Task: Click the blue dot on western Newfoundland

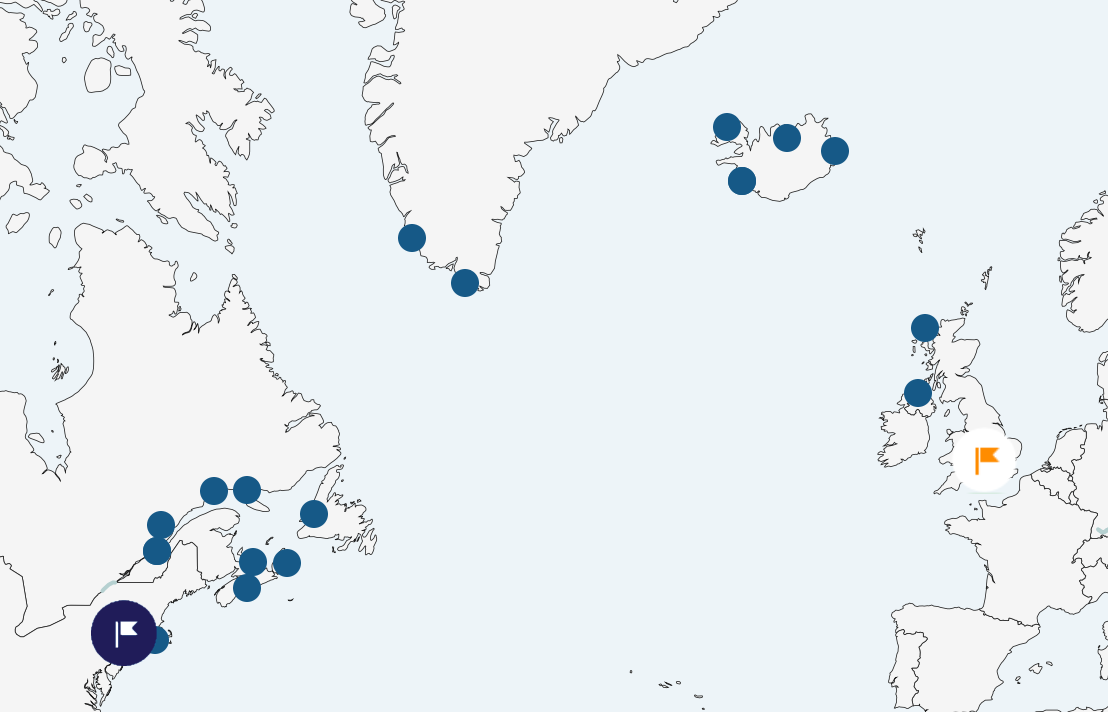Action: coord(314,514)
